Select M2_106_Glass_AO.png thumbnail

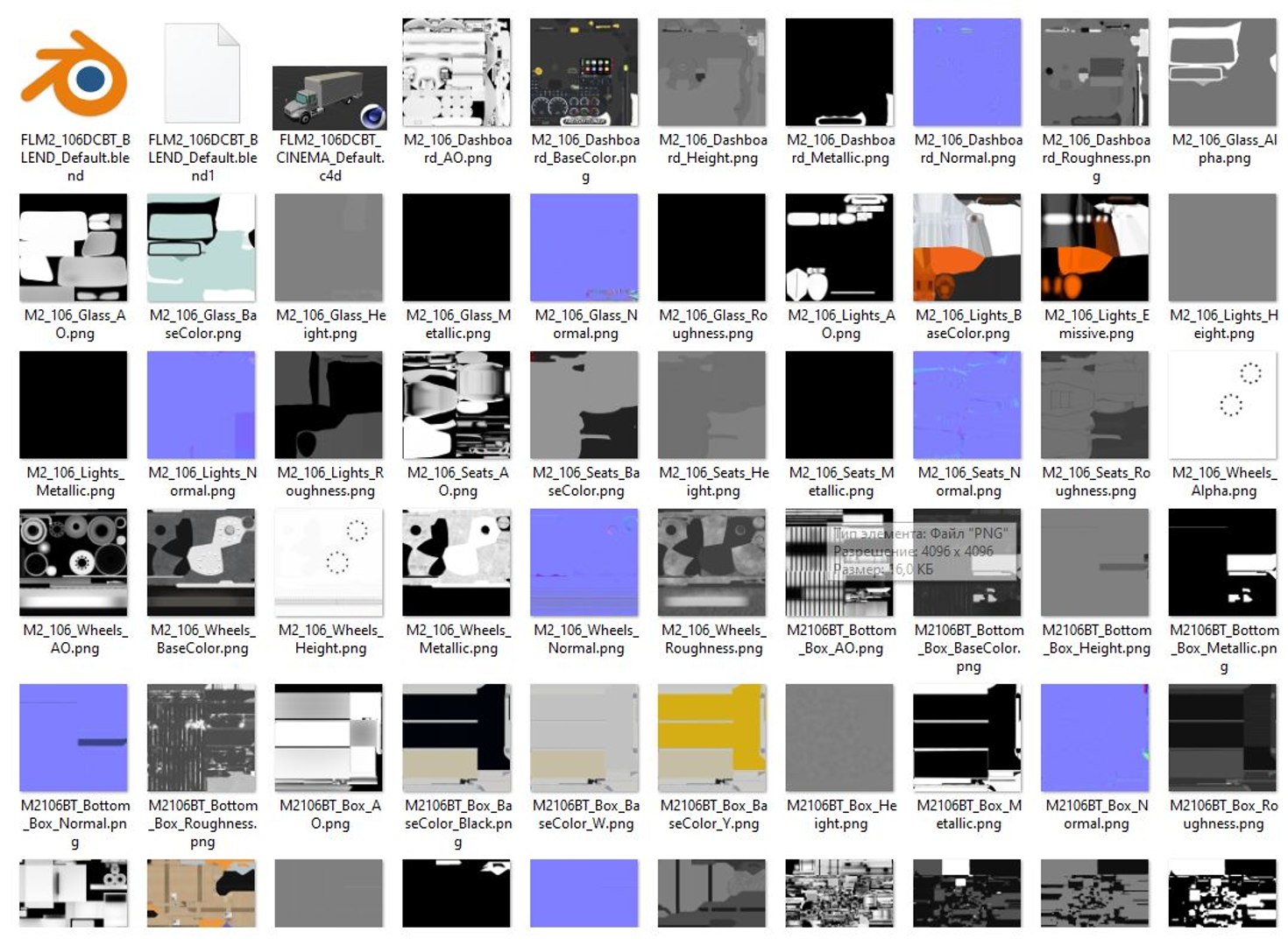click(74, 248)
